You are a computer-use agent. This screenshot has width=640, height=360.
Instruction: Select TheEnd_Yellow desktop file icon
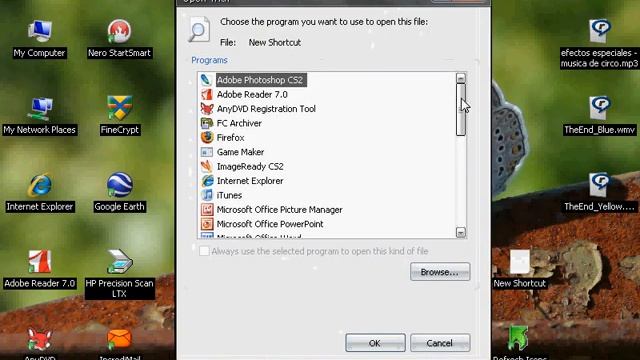pos(599,185)
